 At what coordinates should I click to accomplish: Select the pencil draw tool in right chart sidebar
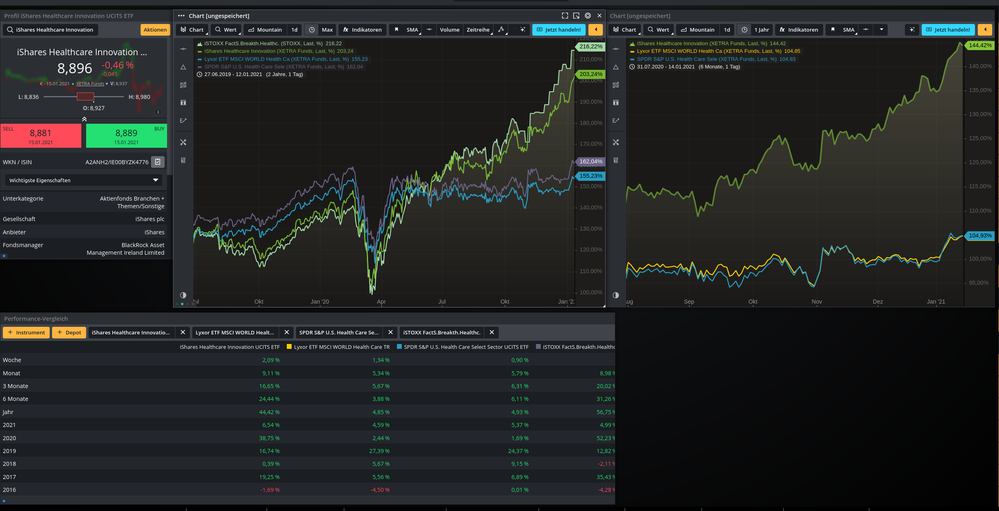click(615, 120)
